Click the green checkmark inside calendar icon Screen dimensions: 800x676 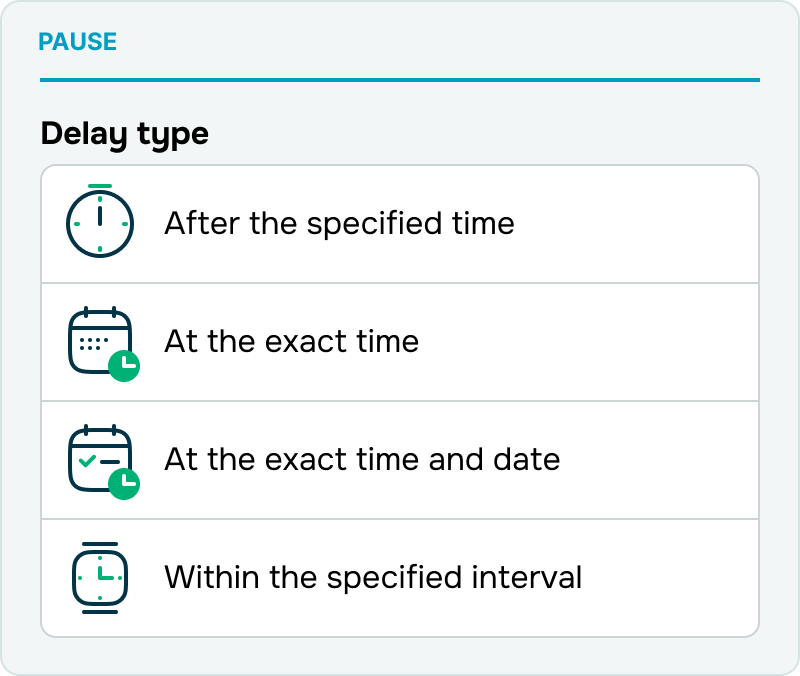(x=87, y=461)
